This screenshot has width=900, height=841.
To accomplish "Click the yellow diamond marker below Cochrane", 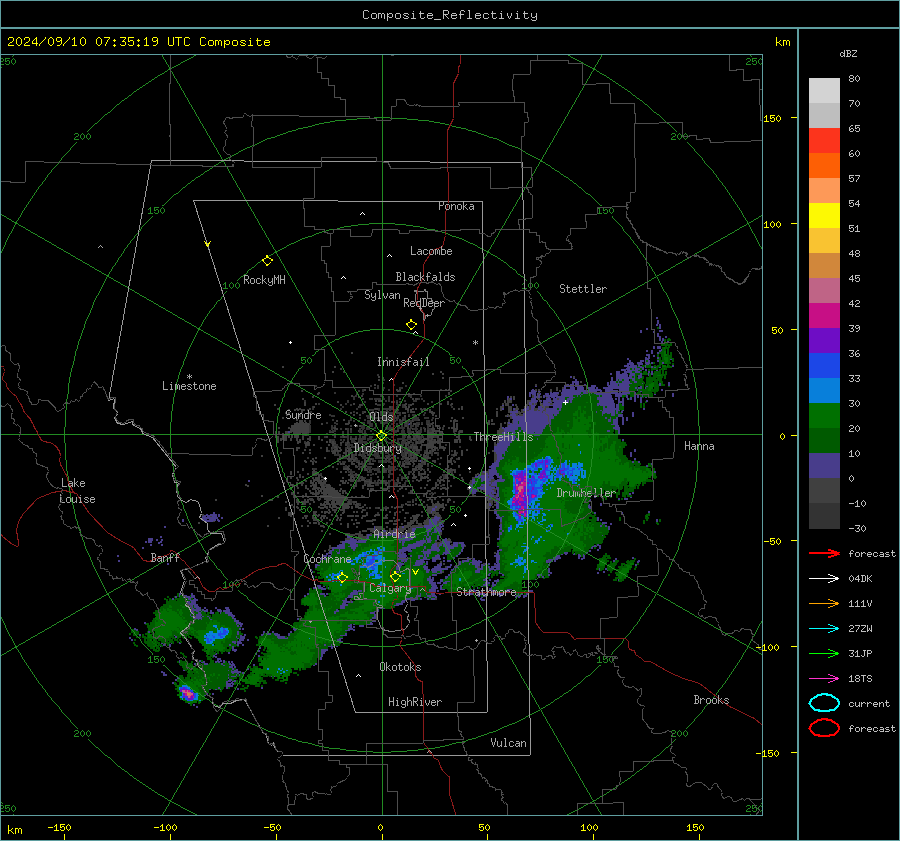I will [342, 577].
